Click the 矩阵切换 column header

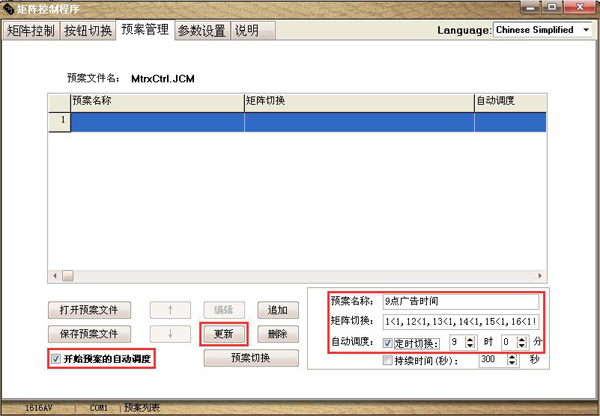[359, 103]
